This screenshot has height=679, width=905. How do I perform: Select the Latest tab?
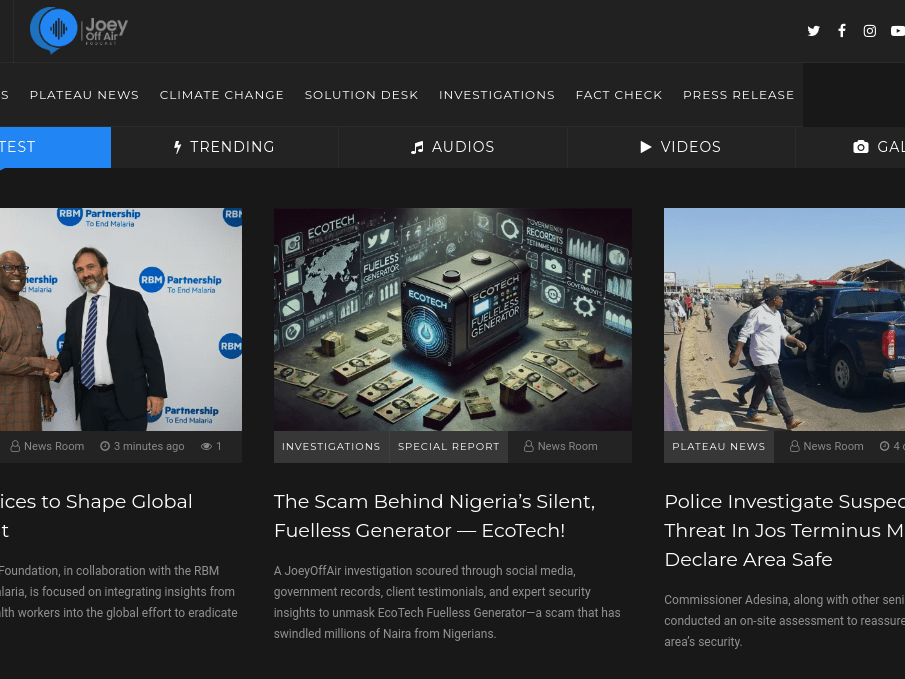click(x=55, y=147)
